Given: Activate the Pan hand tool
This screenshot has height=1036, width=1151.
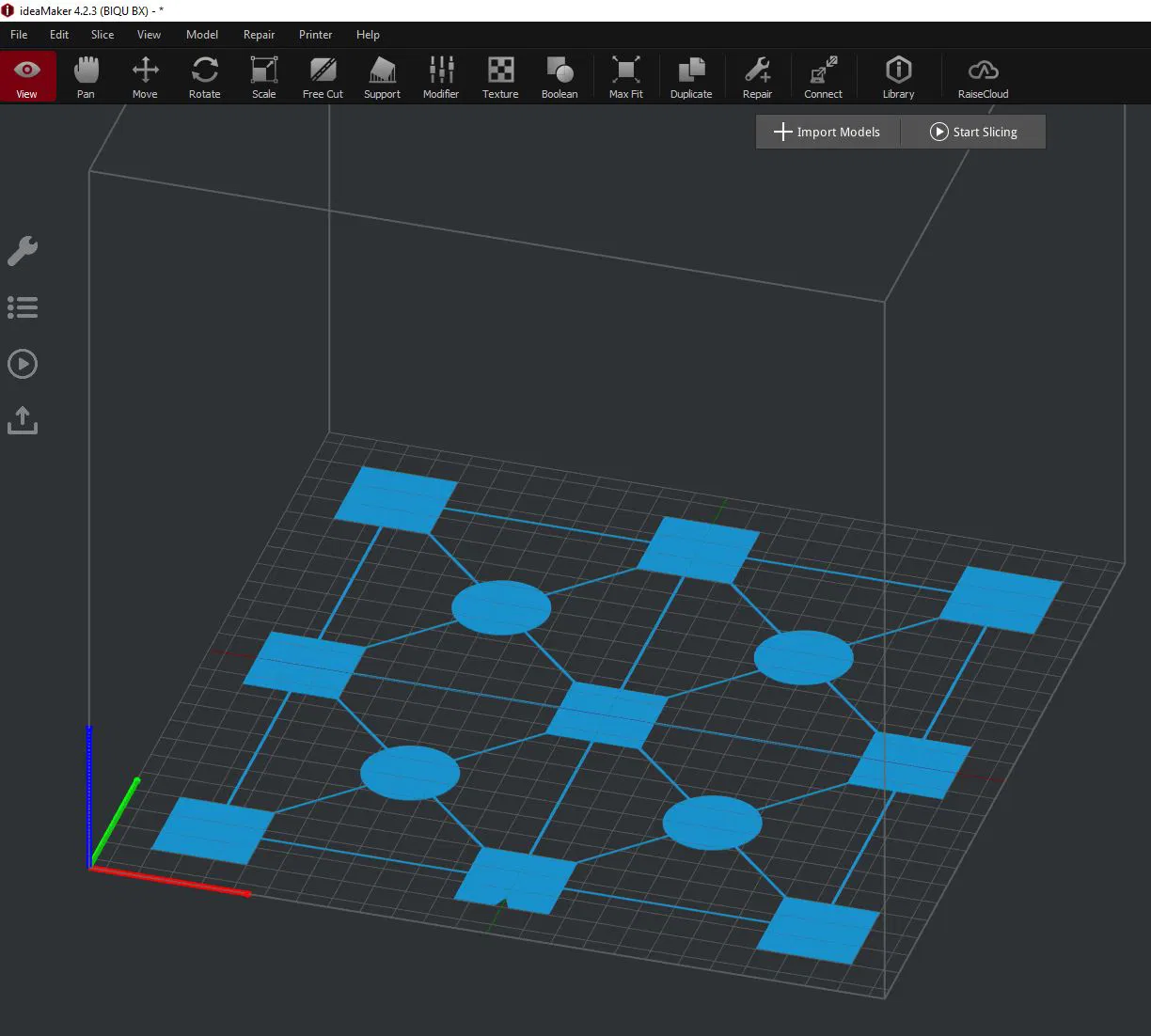Looking at the screenshot, I should pos(86,76).
